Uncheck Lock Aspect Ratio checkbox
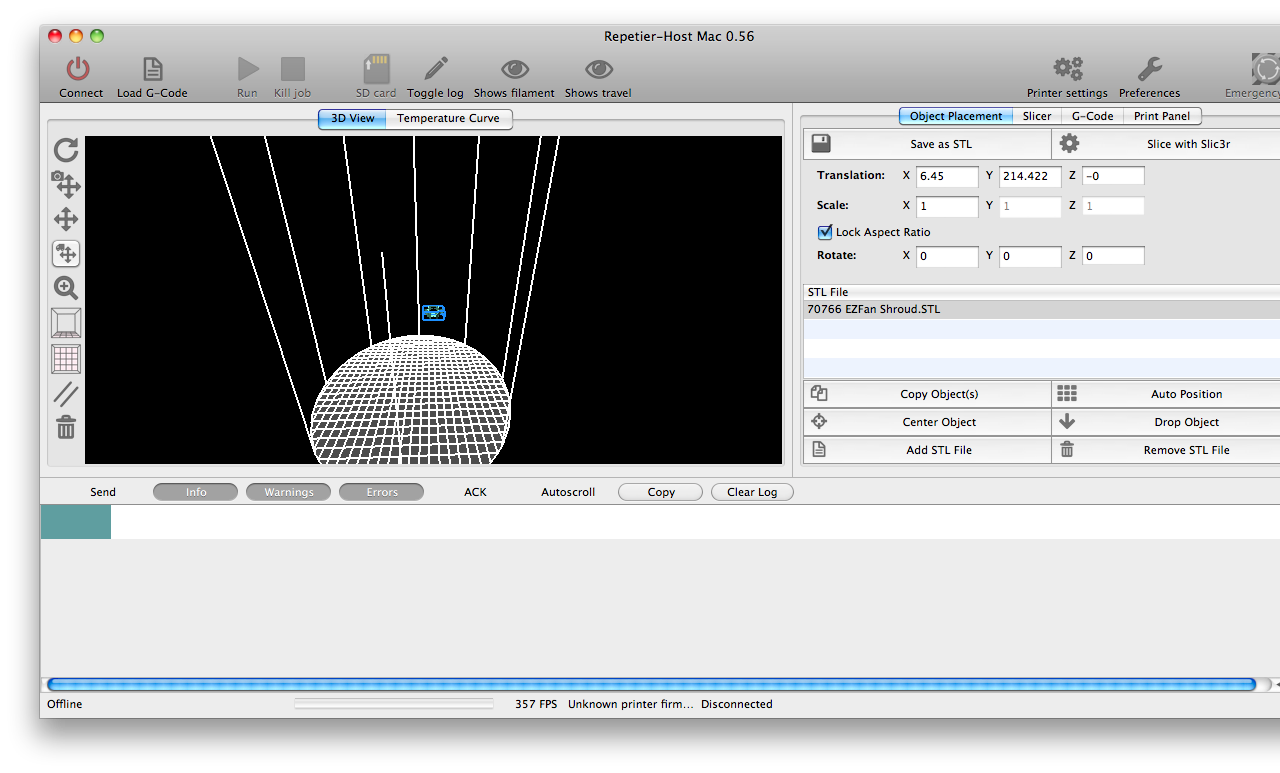Image resolution: width=1280 pixels, height=773 pixels. click(x=825, y=232)
